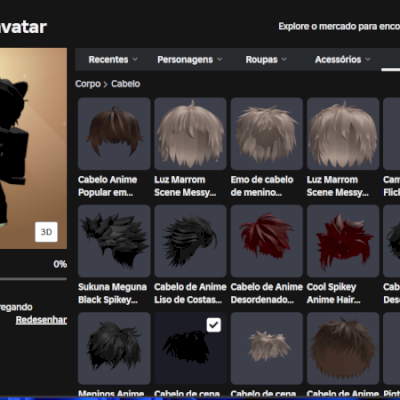This screenshot has height=400, width=400.
Task: Expand the chevron beside Recentes
Action: tap(135, 59)
